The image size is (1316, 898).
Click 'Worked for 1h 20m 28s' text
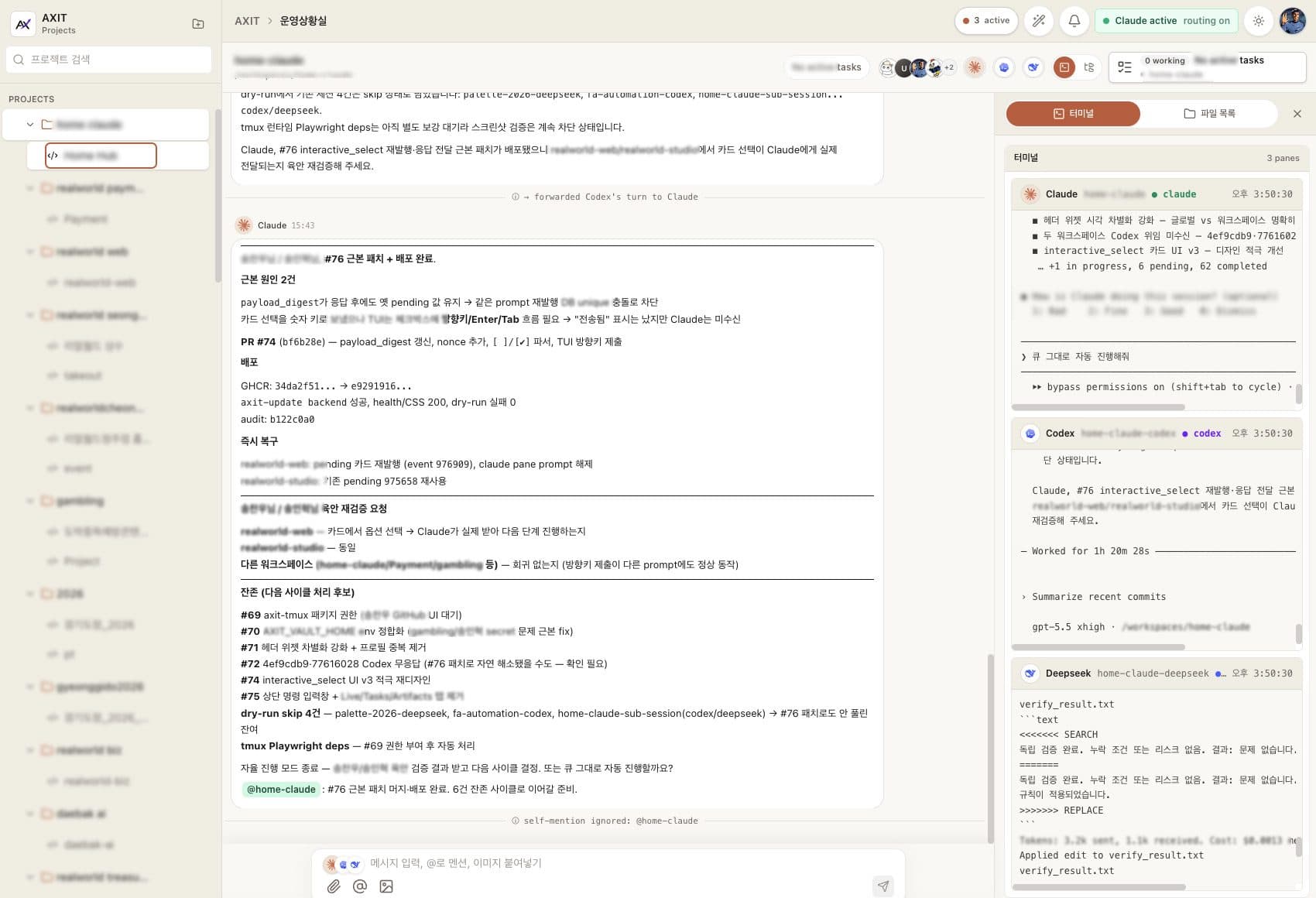[x=1091, y=551]
